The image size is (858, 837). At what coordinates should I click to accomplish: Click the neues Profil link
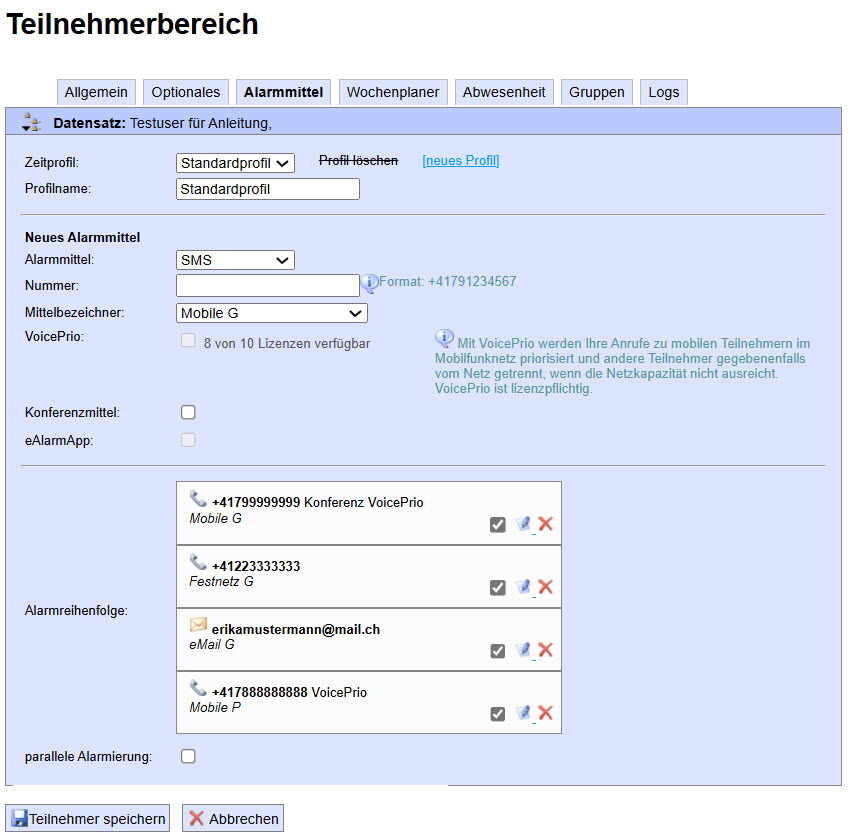(x=461, y=161)
